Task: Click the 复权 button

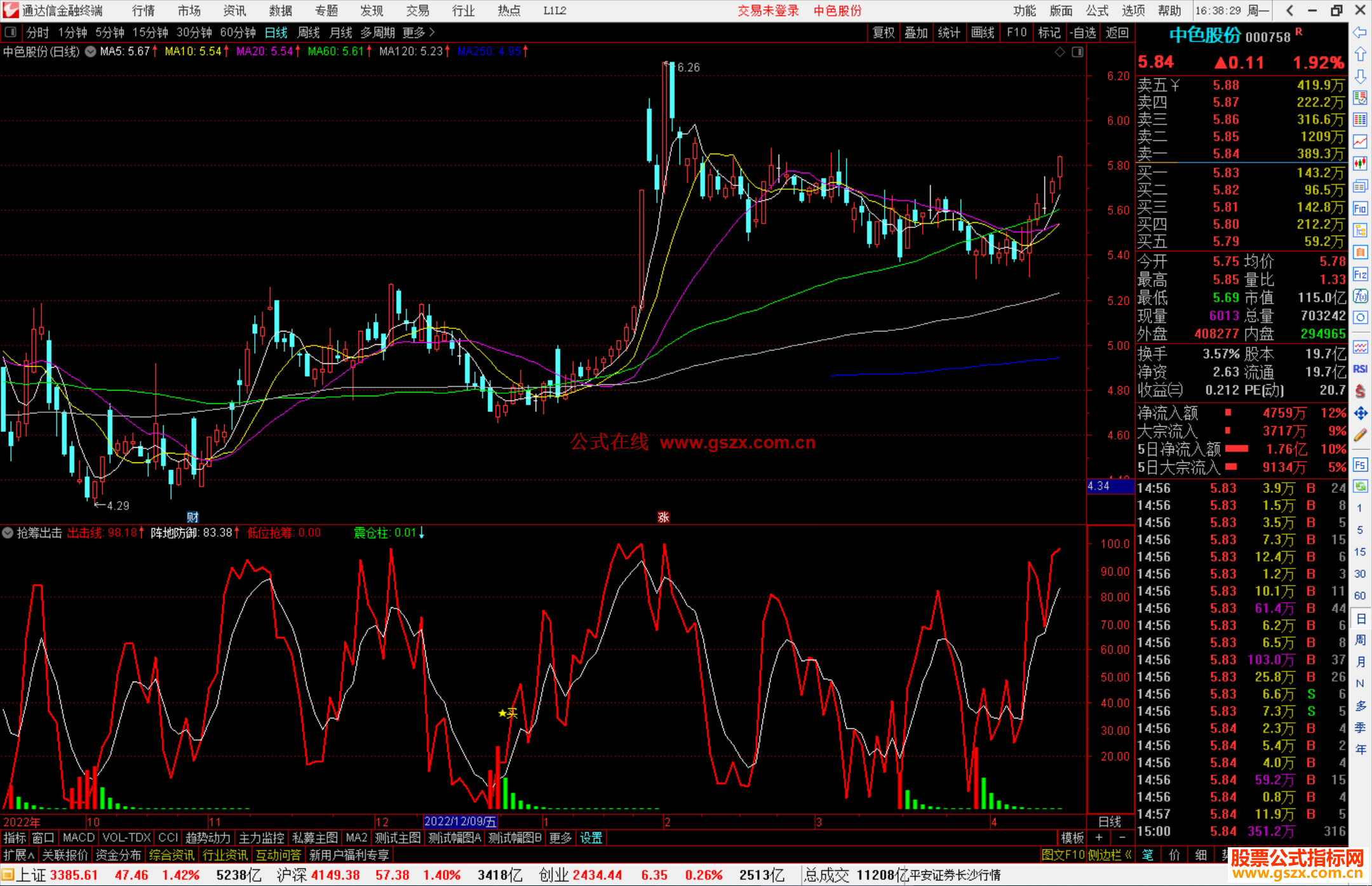Action: pyautogui.click(x=883, y=32)
